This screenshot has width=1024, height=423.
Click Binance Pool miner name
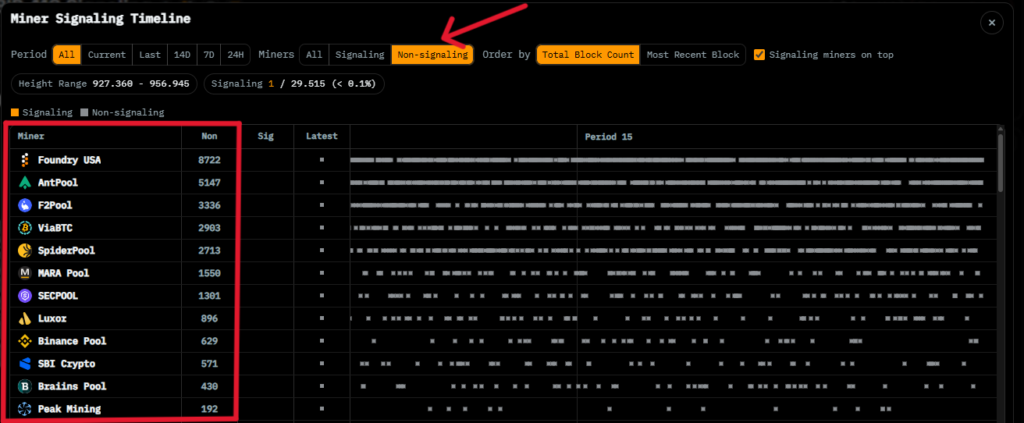point(72,341)
